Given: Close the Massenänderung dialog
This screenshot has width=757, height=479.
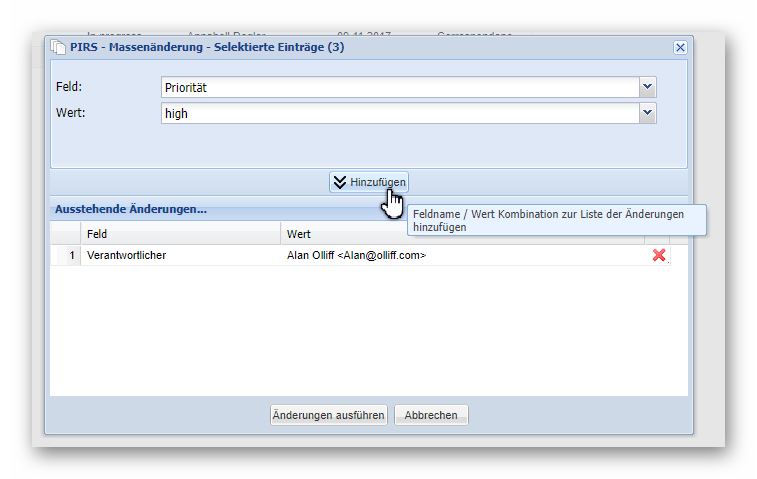Looking at the screenshot, I should (680, 47).
